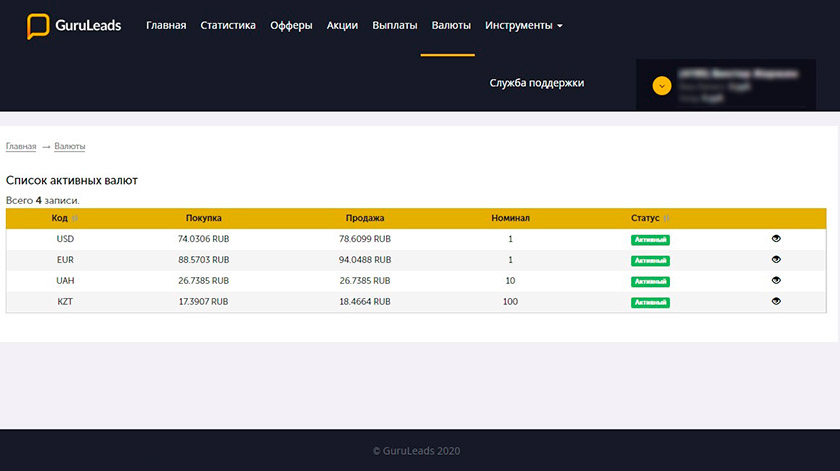Screen dimensions: 840x471
Task: Click the 88.5703 RUB purchase value
Action: [204, 259]
